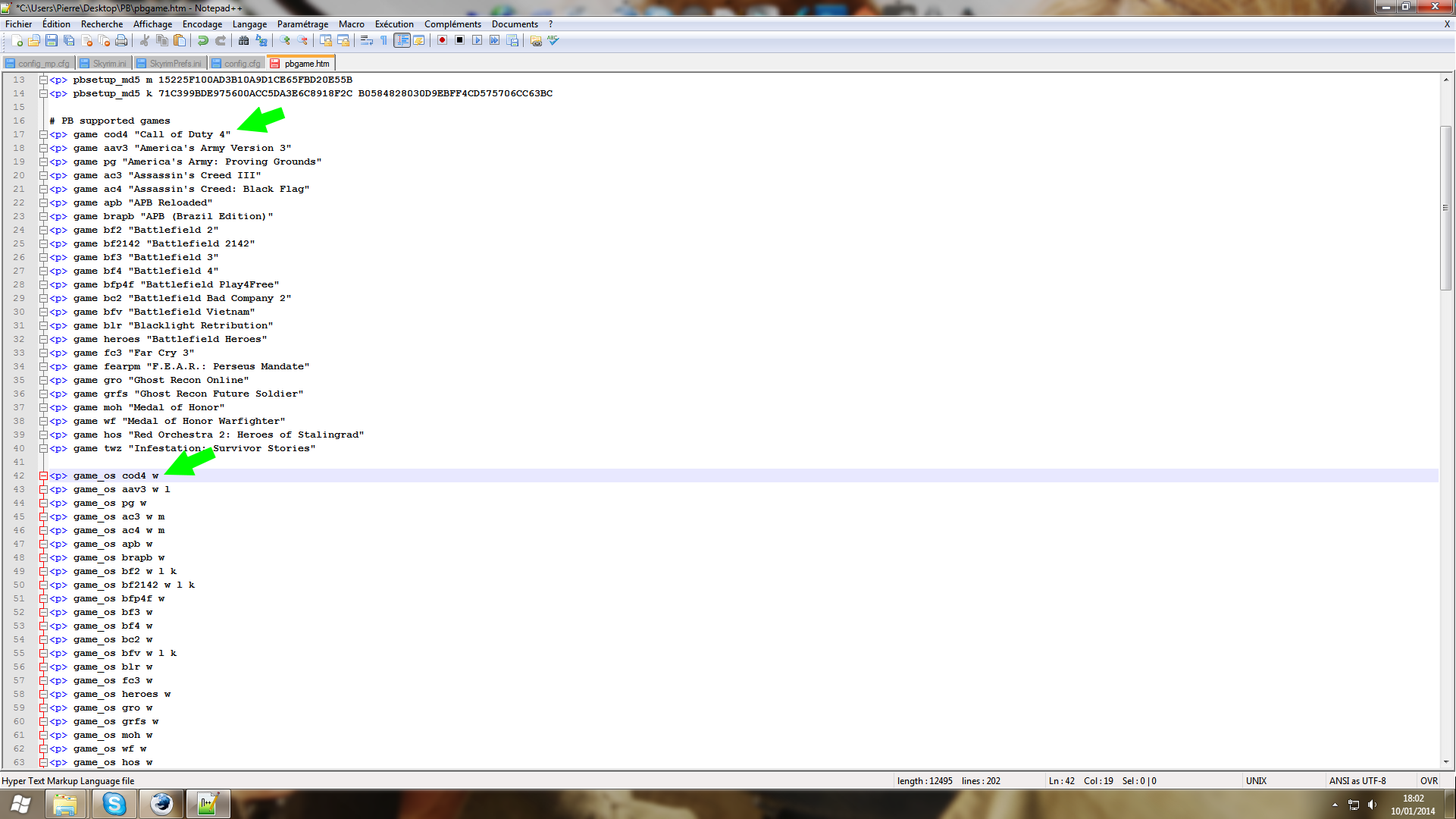Open the Fichier menu
1456x819 pixels.
click(19, 24)
